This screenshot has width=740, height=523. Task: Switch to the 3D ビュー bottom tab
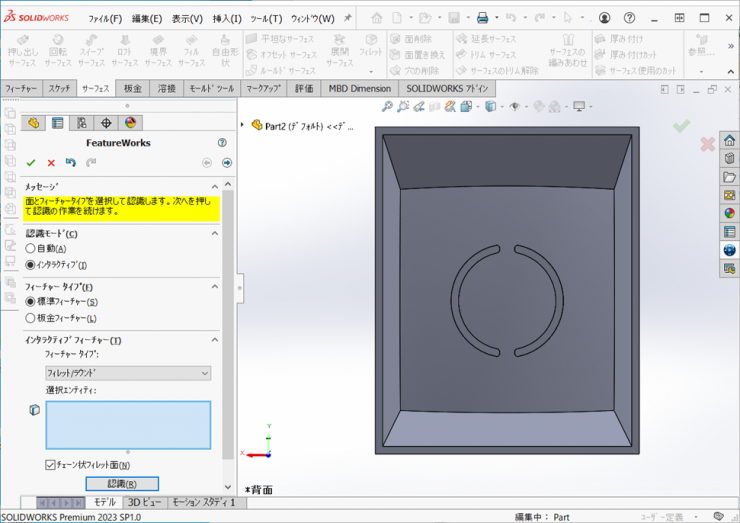[x=143, y=502]
